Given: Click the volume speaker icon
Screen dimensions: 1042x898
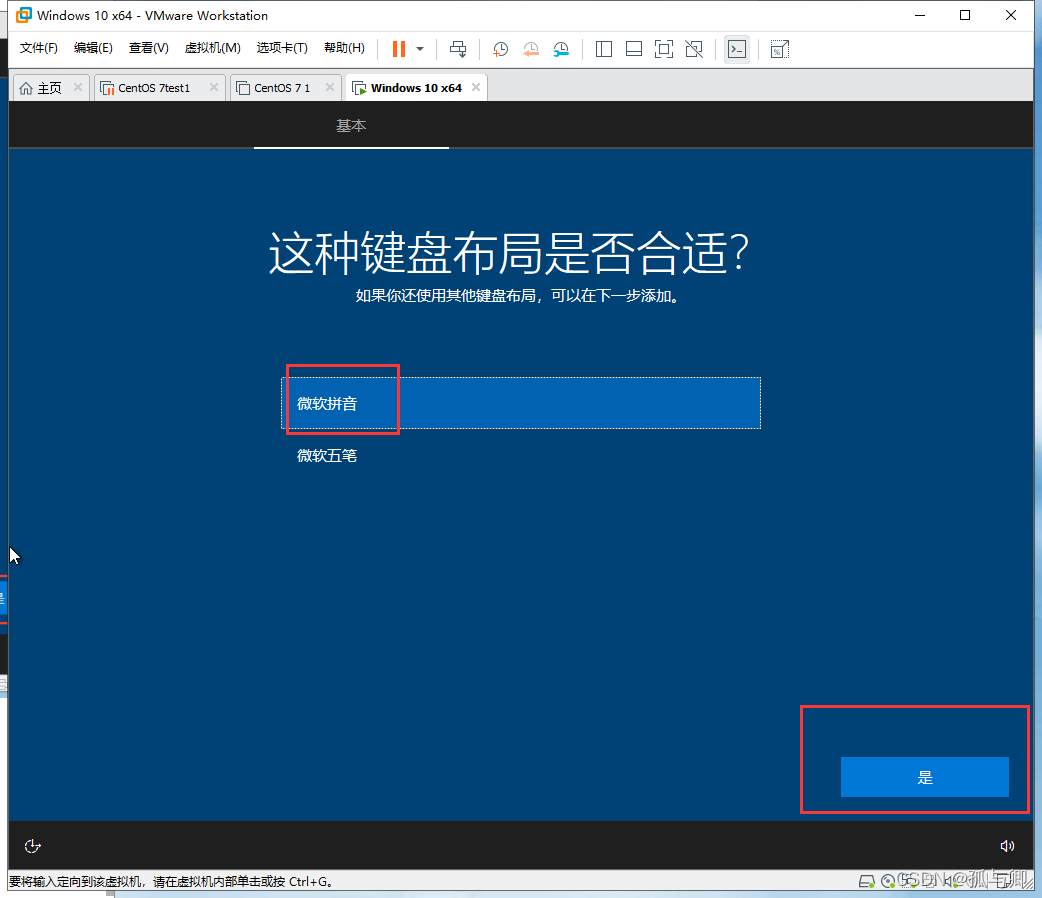Looking at the screenshot, I should (1007, 845).
